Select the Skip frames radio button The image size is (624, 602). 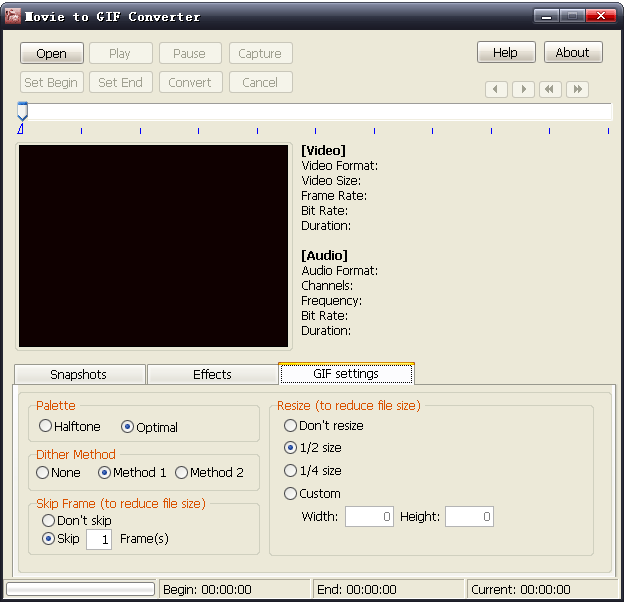[x=60, y=539]
